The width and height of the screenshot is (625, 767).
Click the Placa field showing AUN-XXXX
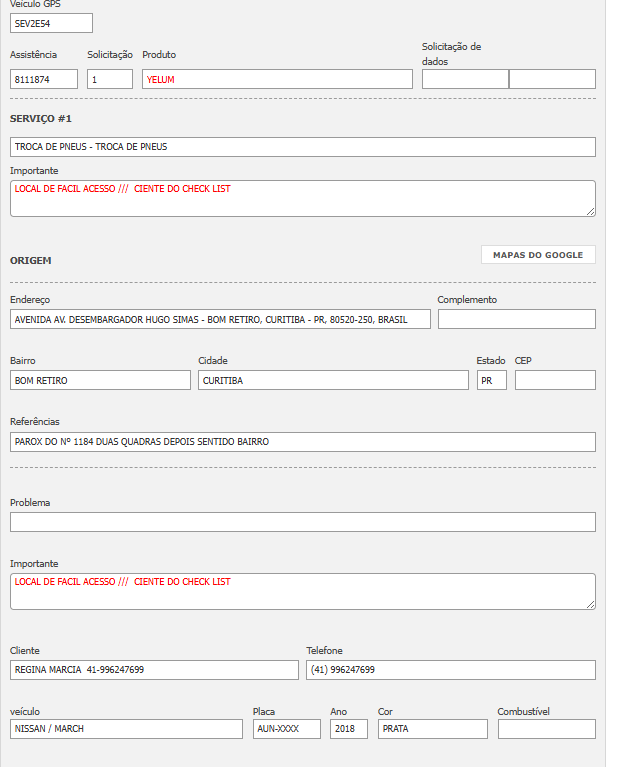click(286, 729)
